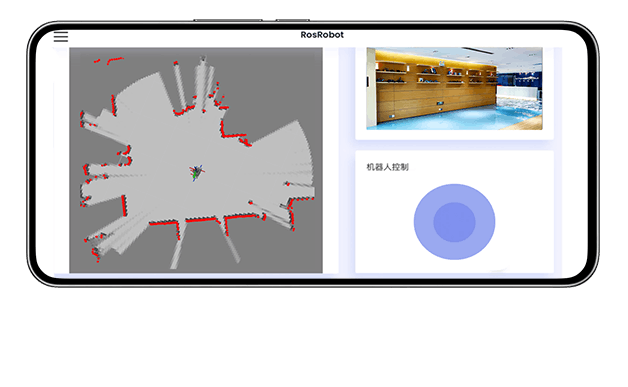Screen dimensions: 628x387
Task: Tap the short power button on phone frame
Action: tap(293, 20)
